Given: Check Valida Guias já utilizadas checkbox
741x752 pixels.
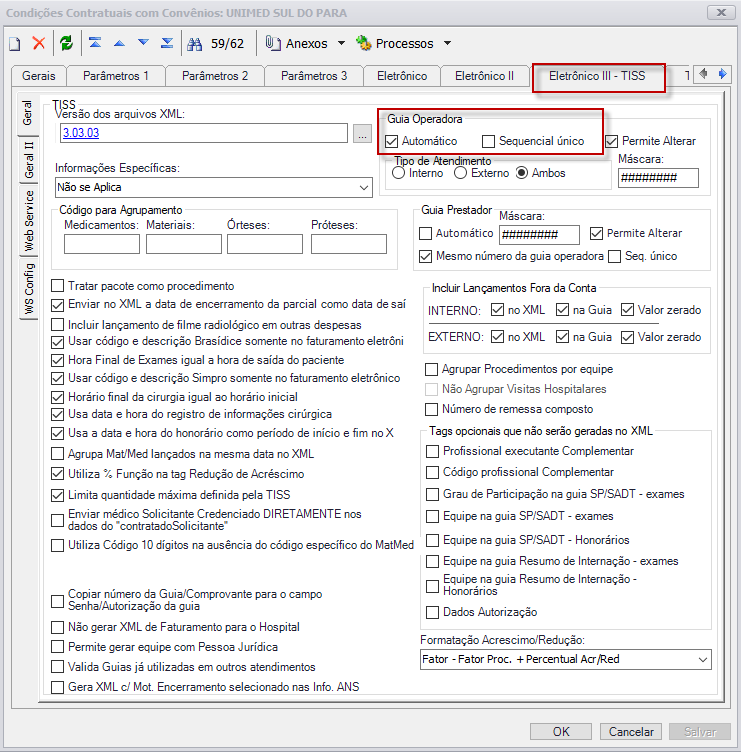Looking at the screenshot, I should (x=58, y=667).
